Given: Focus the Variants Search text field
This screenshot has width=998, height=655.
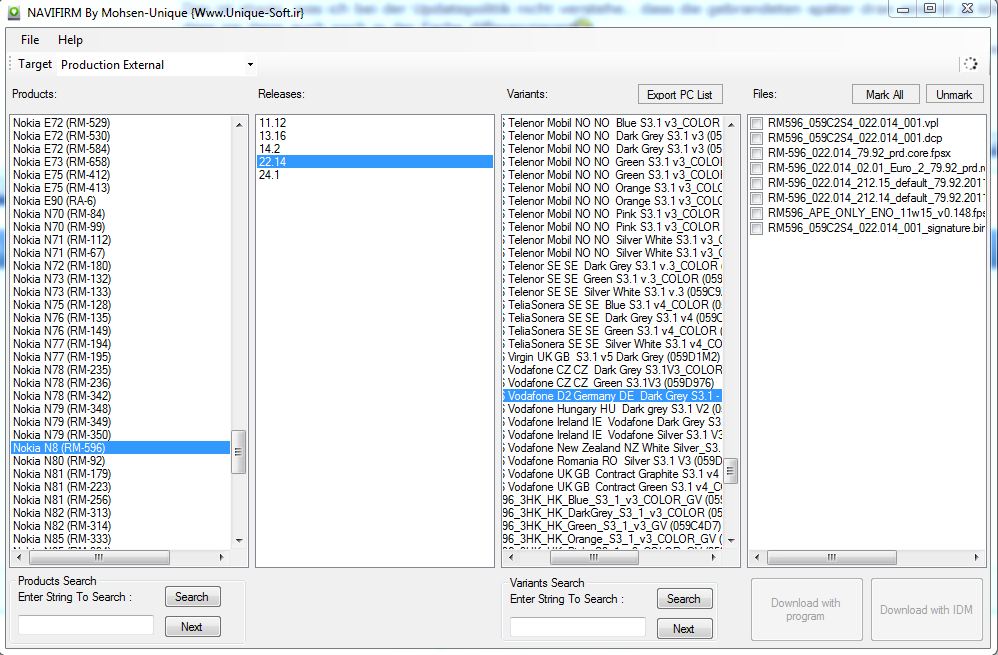Looking at the screenshot, I should 578,627.
